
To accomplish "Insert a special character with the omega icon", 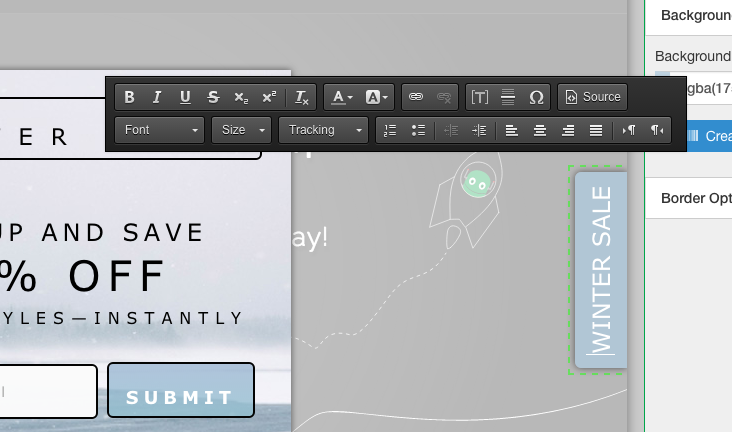I will click(x=536, y=97).
